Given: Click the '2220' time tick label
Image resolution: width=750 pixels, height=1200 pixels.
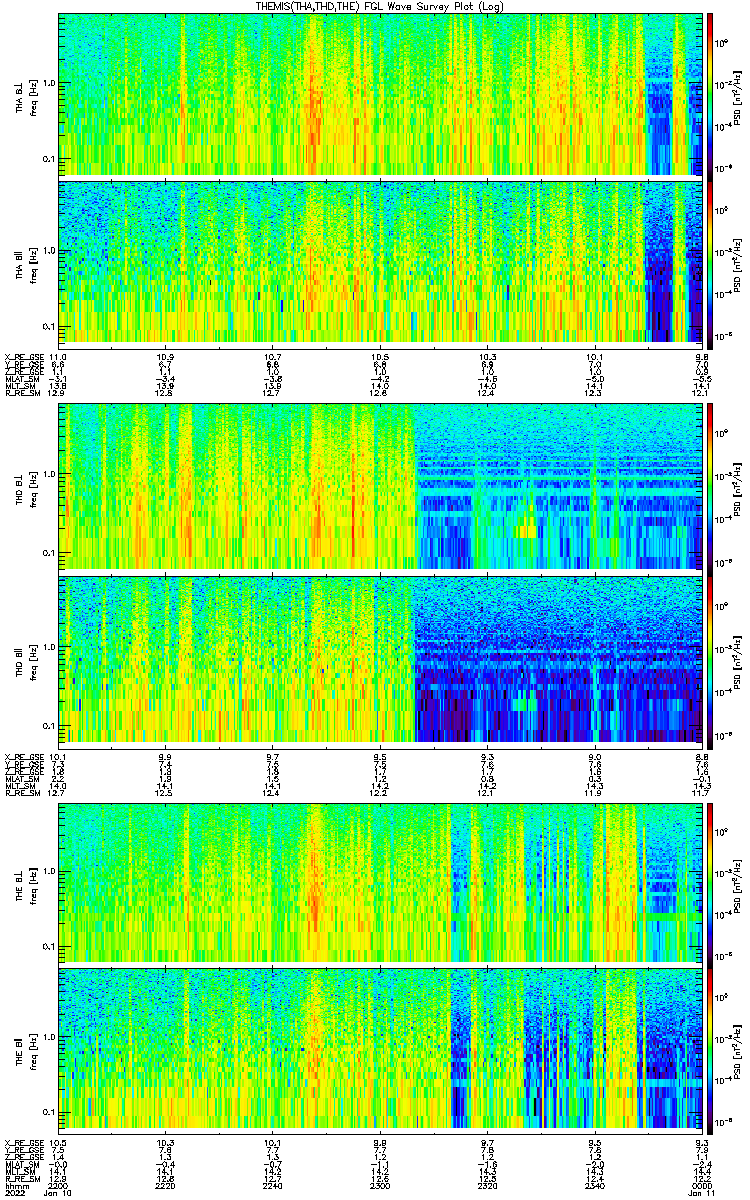Looking at the screenshot, I should 165,1185.
